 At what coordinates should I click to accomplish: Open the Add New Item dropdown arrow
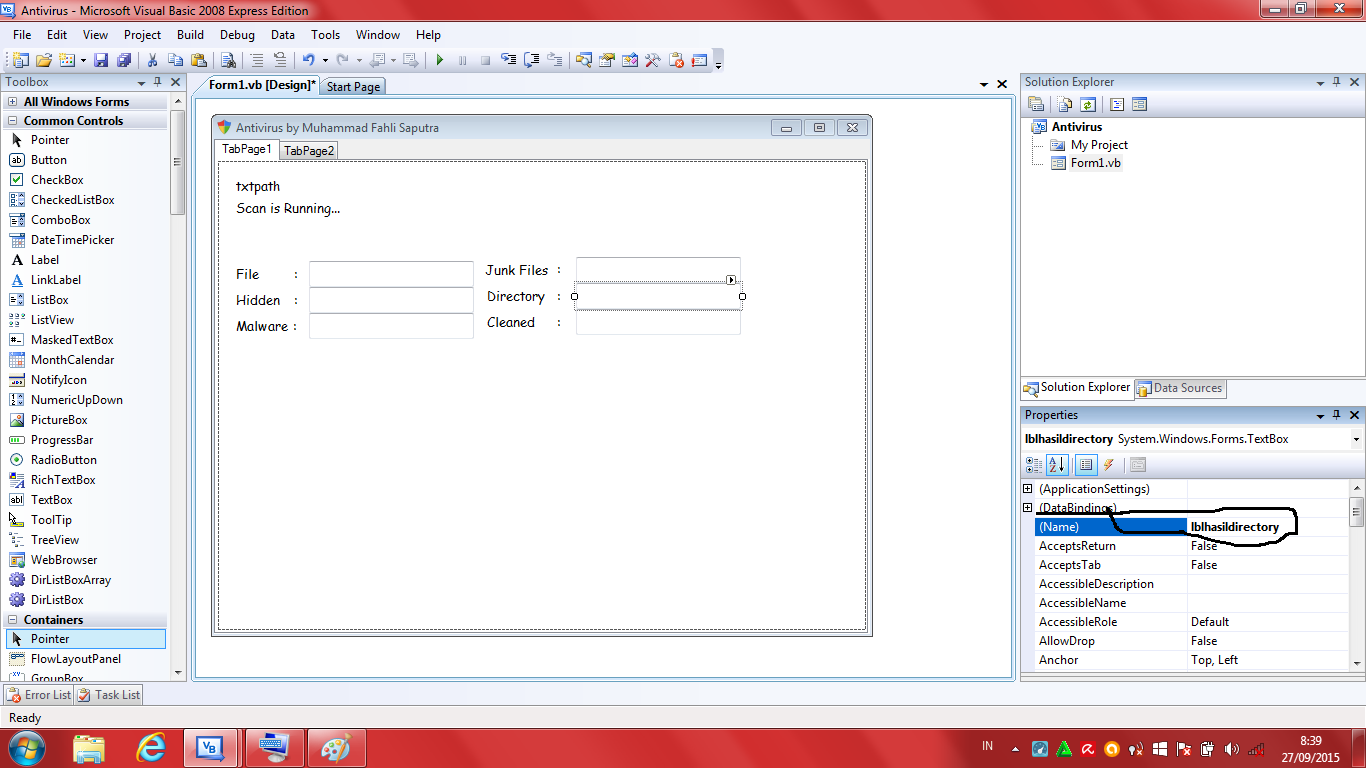click(x=83, y=60)
